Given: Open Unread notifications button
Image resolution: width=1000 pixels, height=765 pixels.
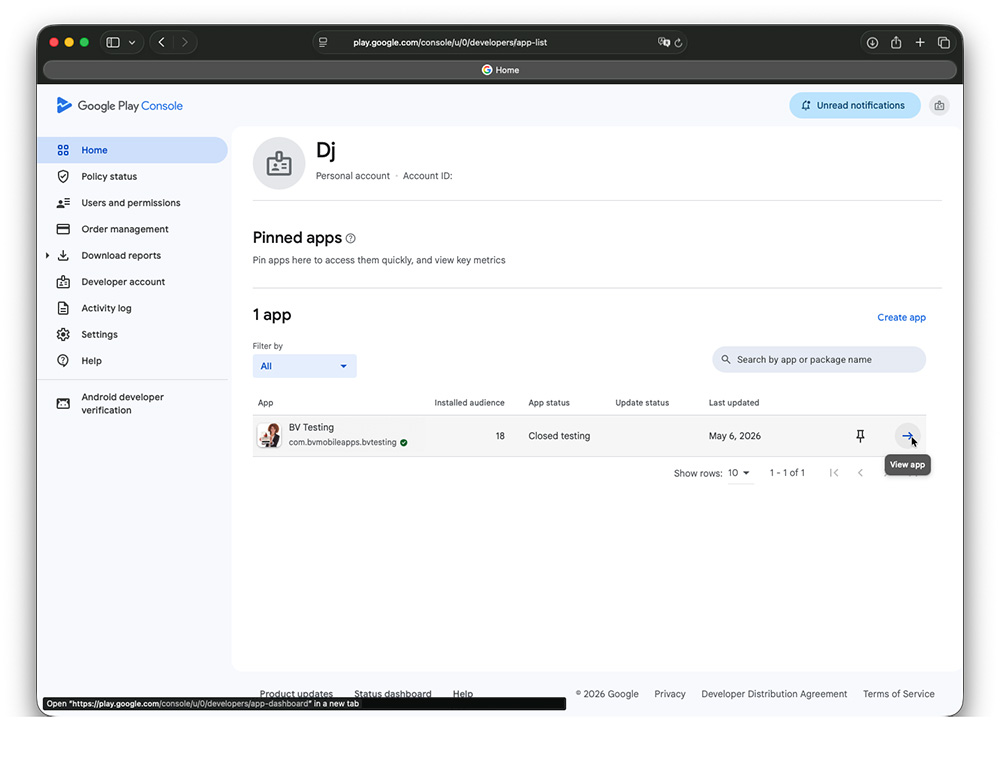Looking at the screenshot, I should pyautogui.click(x=855, y=105).
